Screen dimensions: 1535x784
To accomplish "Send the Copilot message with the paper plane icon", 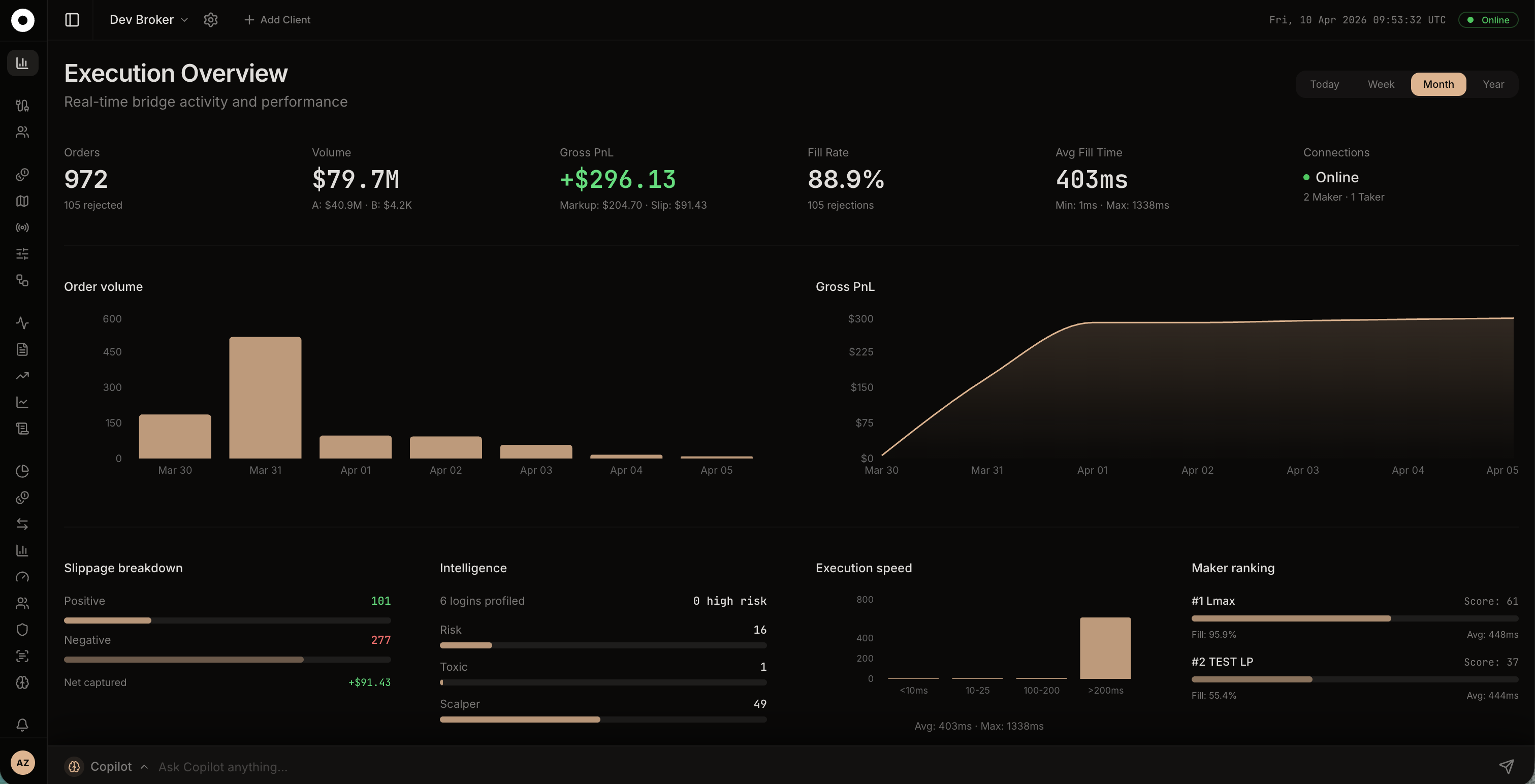I will 1508,766.
